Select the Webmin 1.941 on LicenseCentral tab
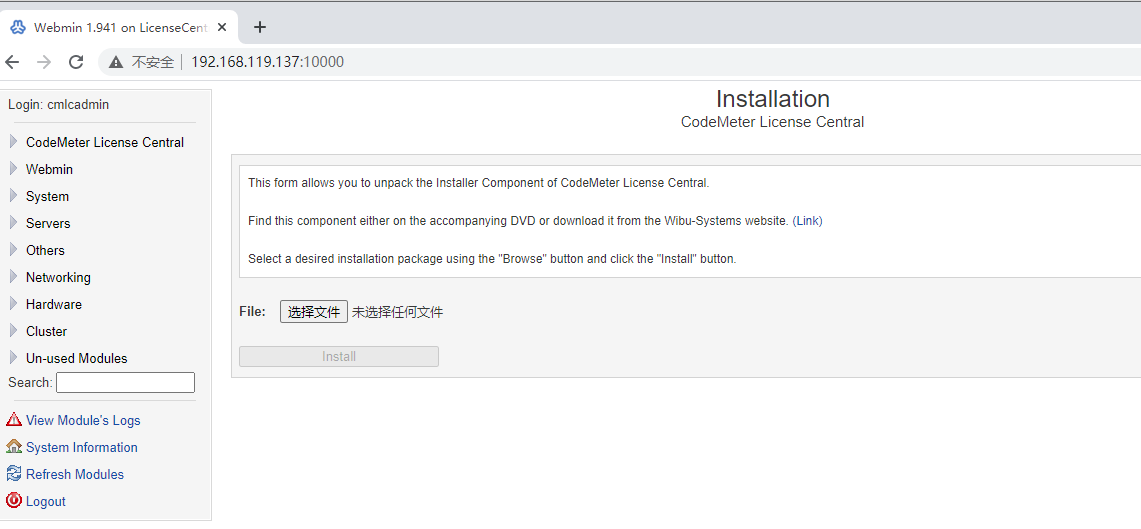 tap(120, 28)
